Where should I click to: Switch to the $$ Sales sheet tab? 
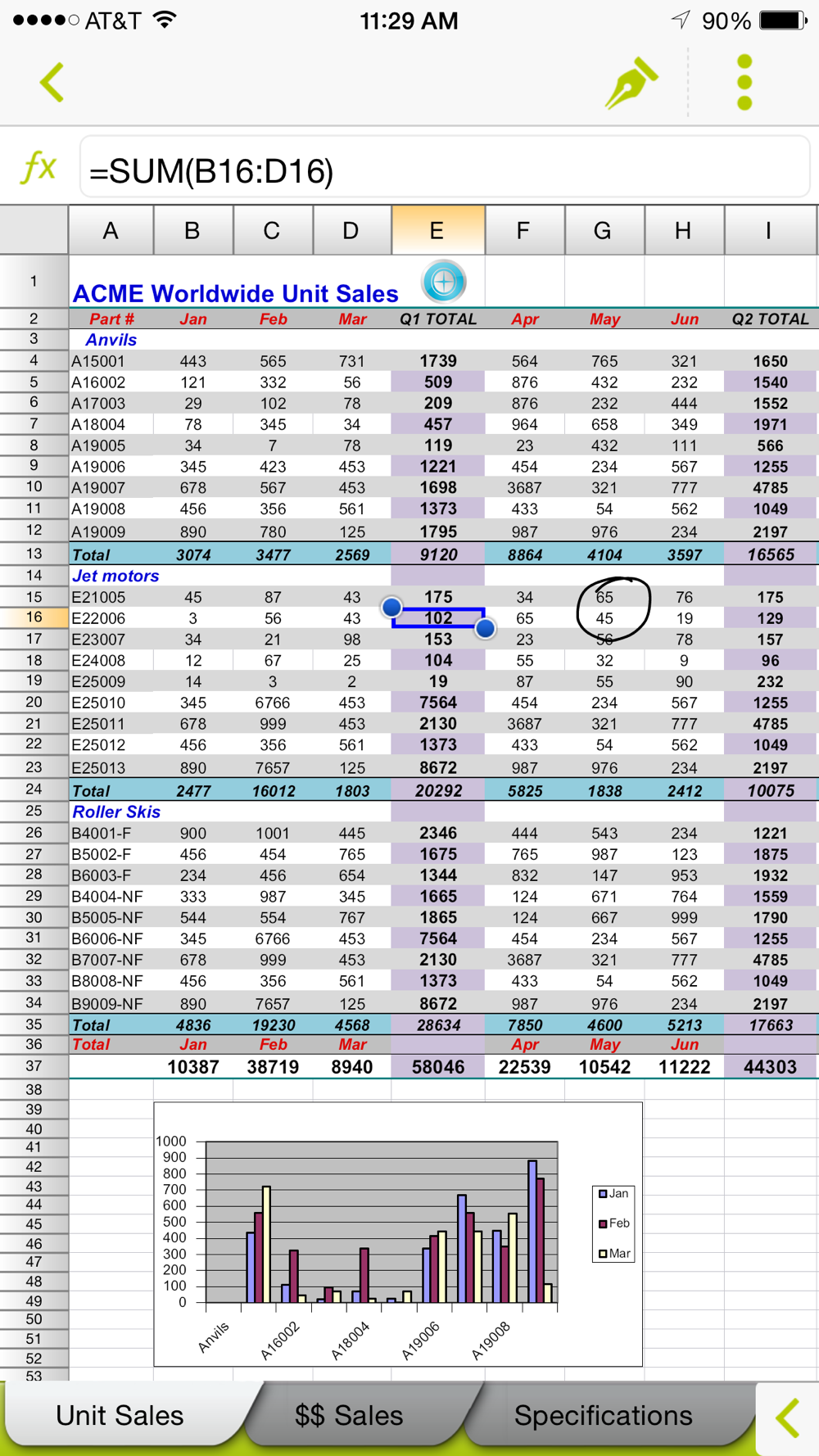[349, 1416]
